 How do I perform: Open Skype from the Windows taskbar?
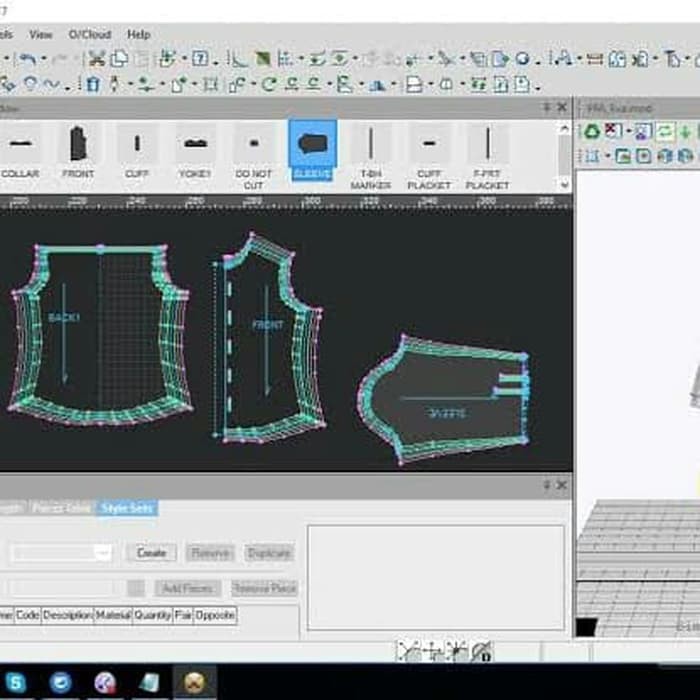click(16, 683)
